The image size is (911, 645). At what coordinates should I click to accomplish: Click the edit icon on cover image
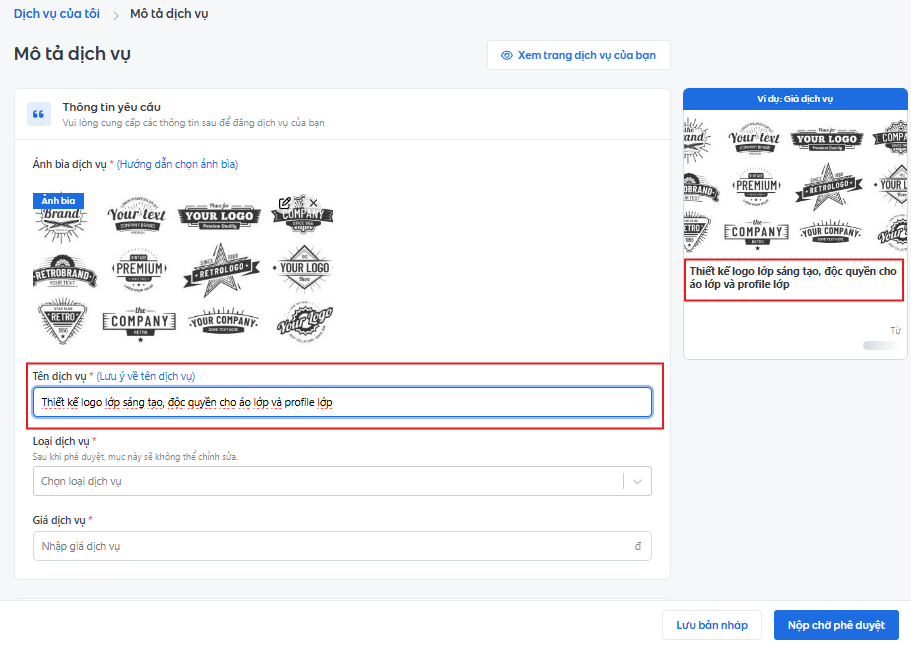click(x=285, y=203)
